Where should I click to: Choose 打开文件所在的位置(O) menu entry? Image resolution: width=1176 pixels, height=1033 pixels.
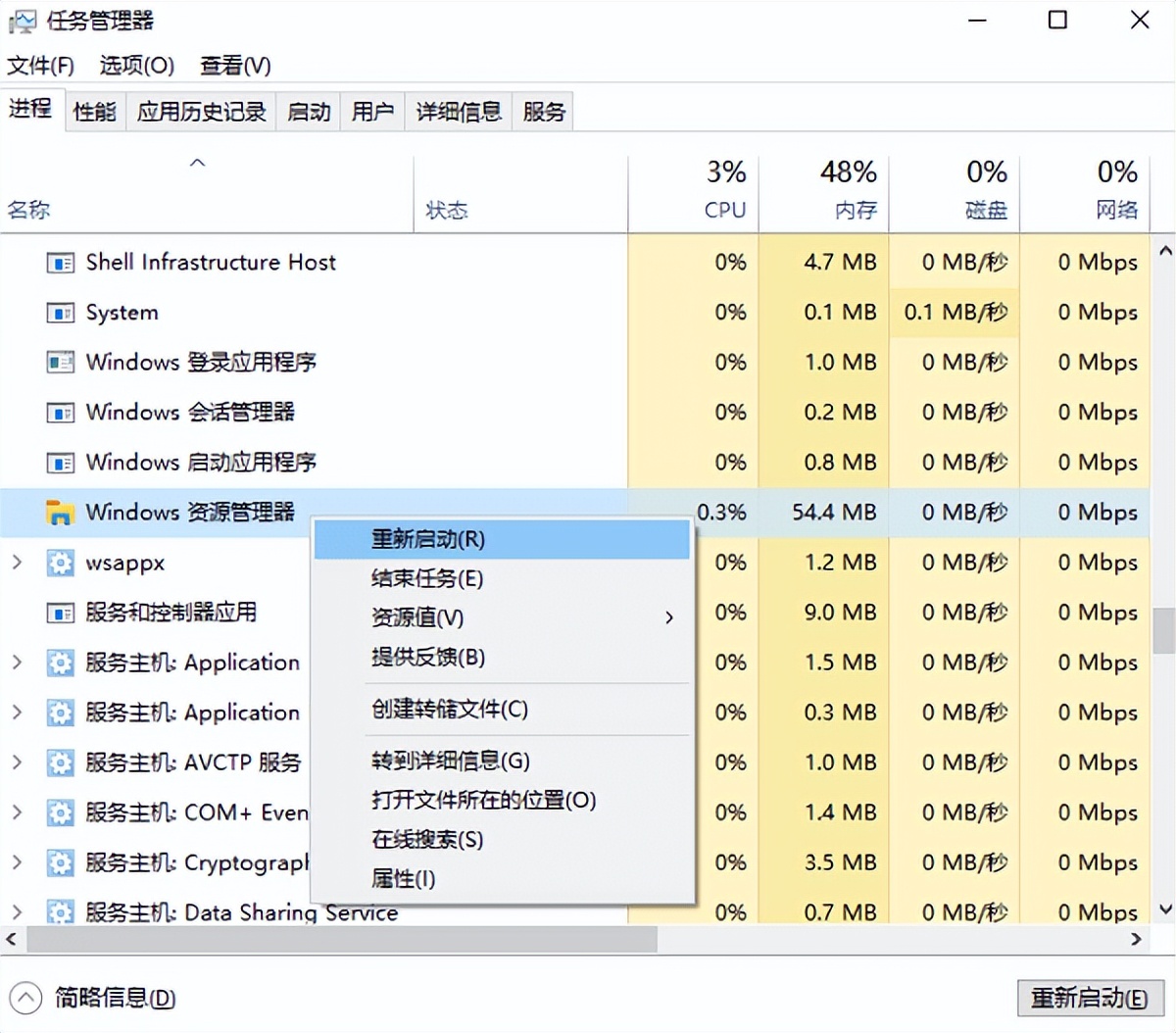pos(502,801)
